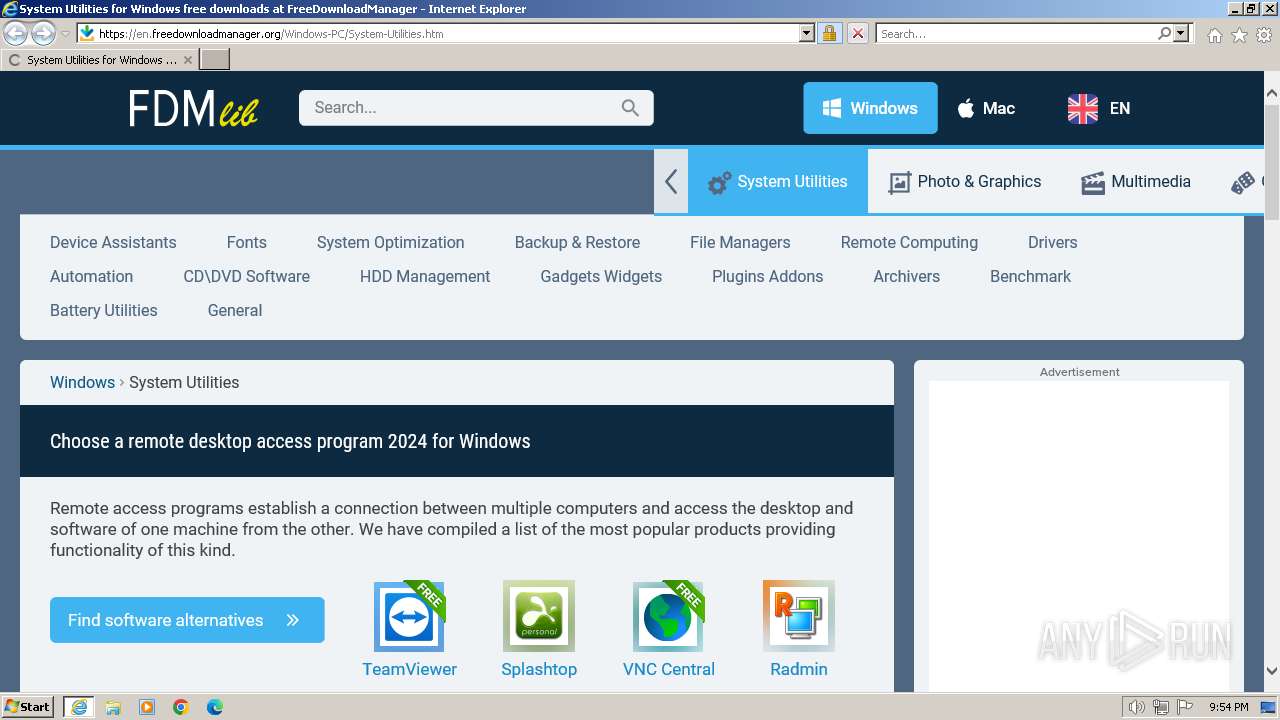Click the IE forward arrow button
1280x720 pixels.
pos(43,33)
